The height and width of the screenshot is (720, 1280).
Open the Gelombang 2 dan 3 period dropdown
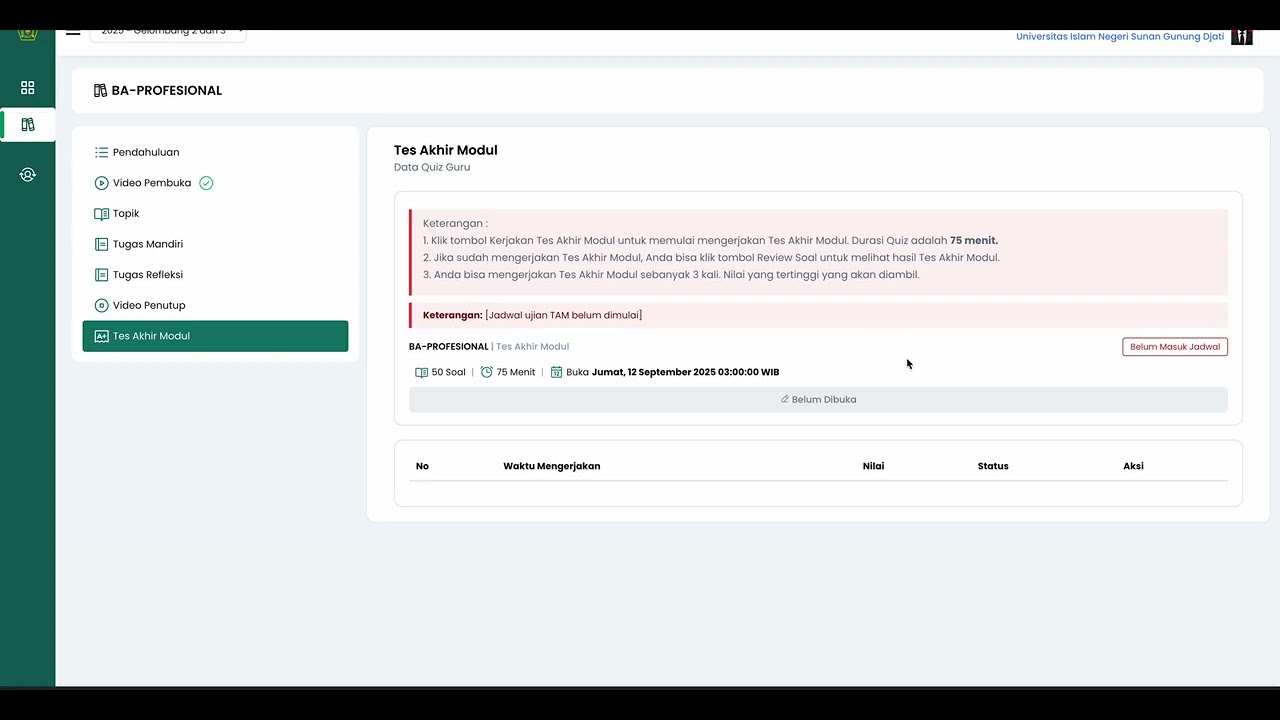pos(168,33)
